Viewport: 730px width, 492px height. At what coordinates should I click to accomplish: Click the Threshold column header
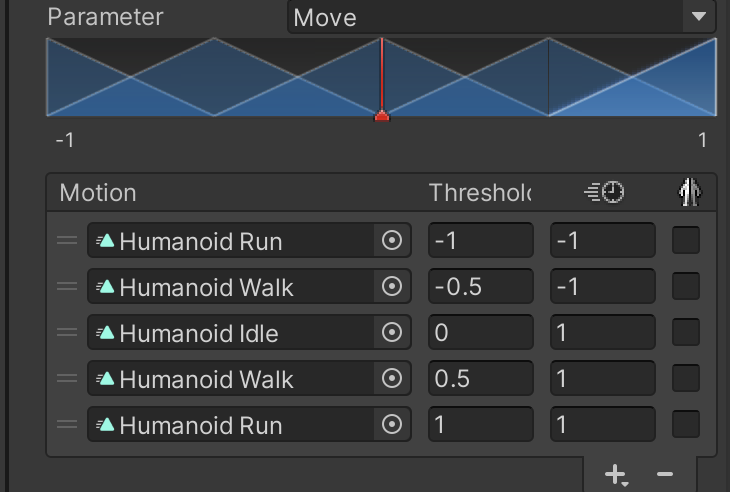(x=479, y=193)
